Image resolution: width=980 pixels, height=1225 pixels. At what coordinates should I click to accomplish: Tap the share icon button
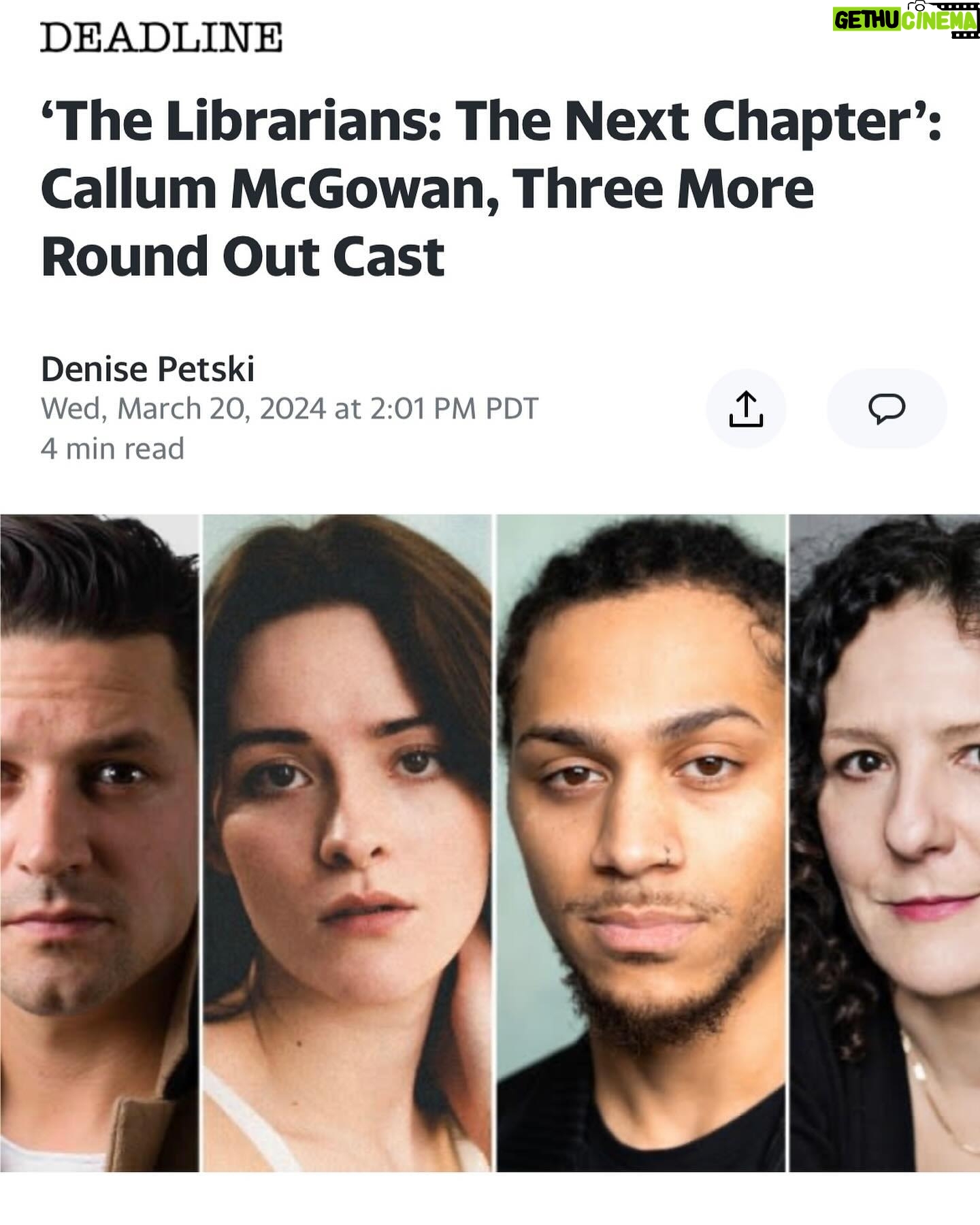coord(746,408)
